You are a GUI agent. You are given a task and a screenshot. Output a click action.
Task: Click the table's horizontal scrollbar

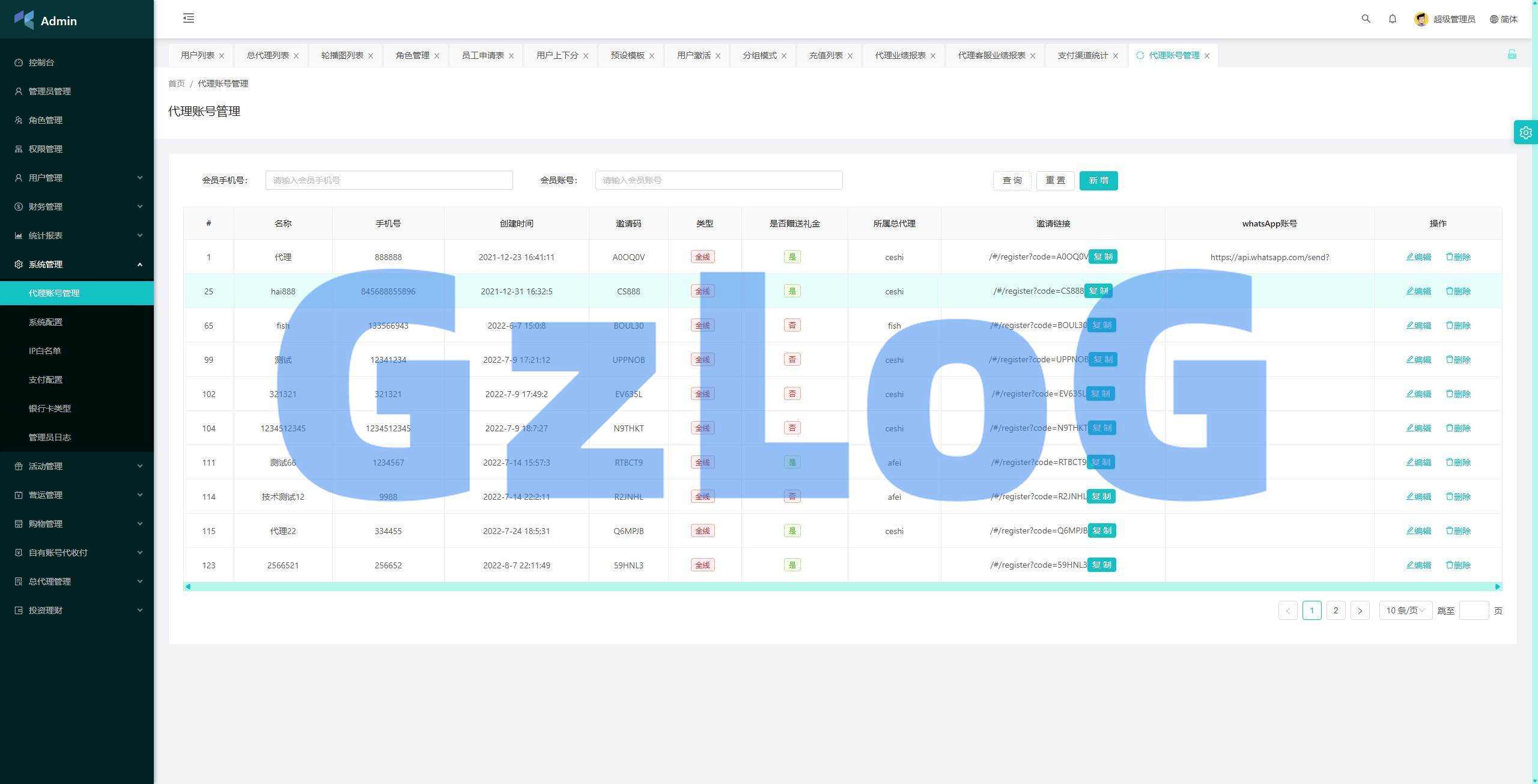tap(841, 586)
